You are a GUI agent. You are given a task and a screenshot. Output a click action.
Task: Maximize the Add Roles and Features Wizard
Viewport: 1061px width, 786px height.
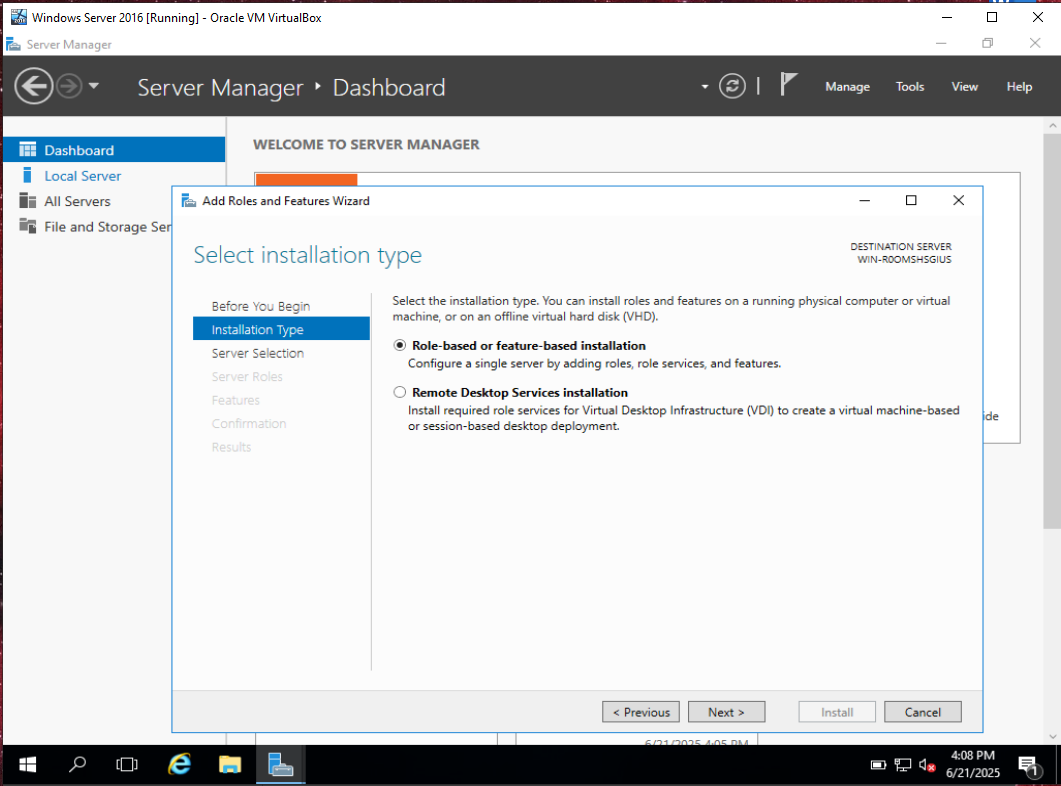click(x=911, y=200)
